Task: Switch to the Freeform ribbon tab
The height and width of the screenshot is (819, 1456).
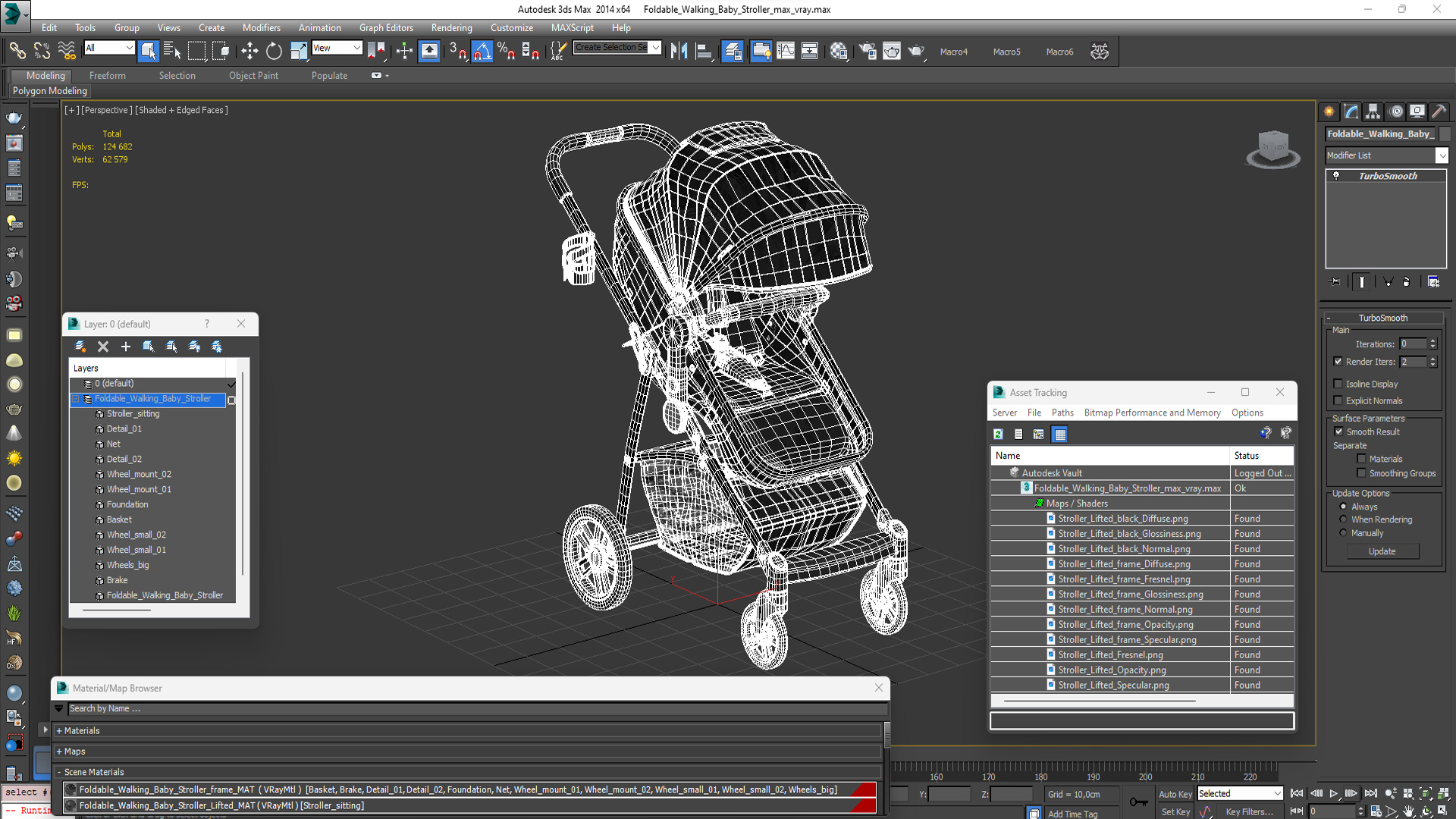Action: tap(107, 76)
